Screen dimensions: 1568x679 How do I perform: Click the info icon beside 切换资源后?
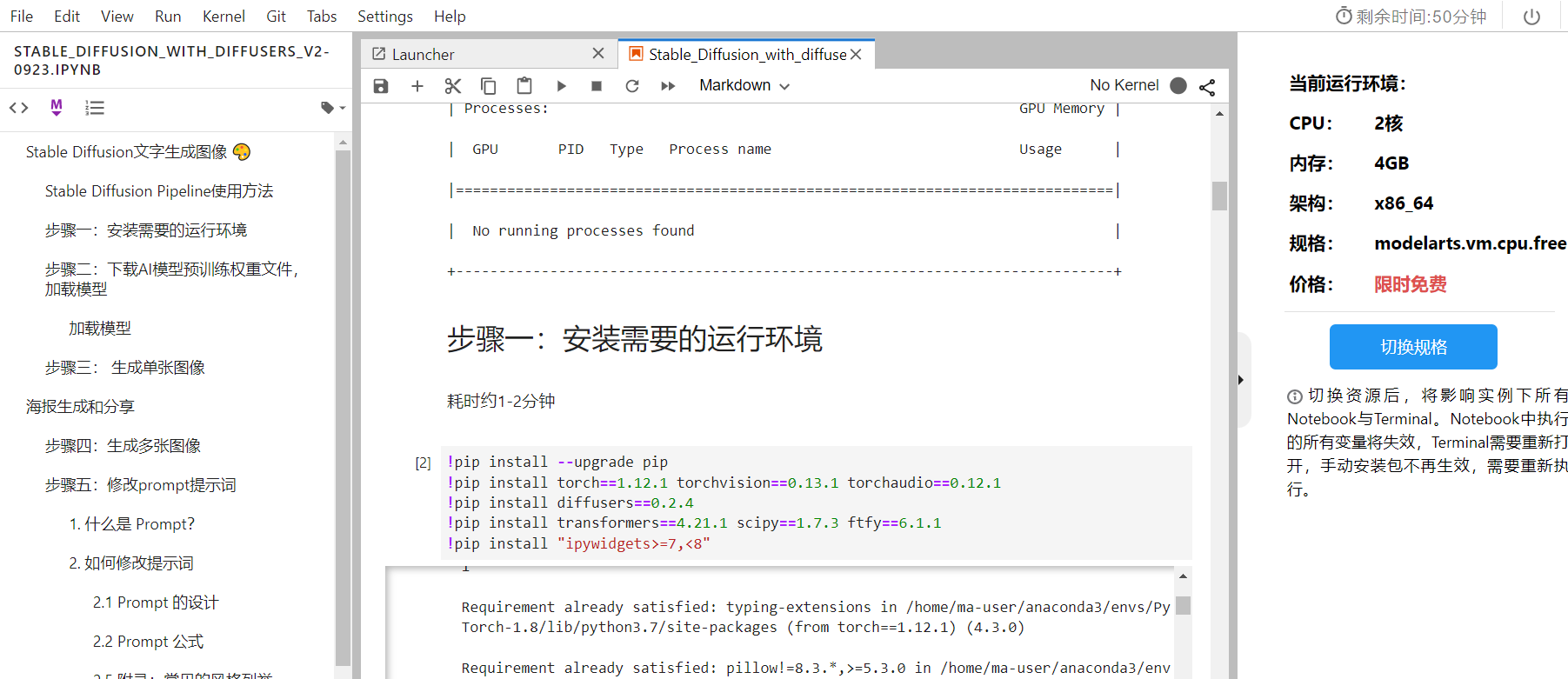[x=1295, y=396]
